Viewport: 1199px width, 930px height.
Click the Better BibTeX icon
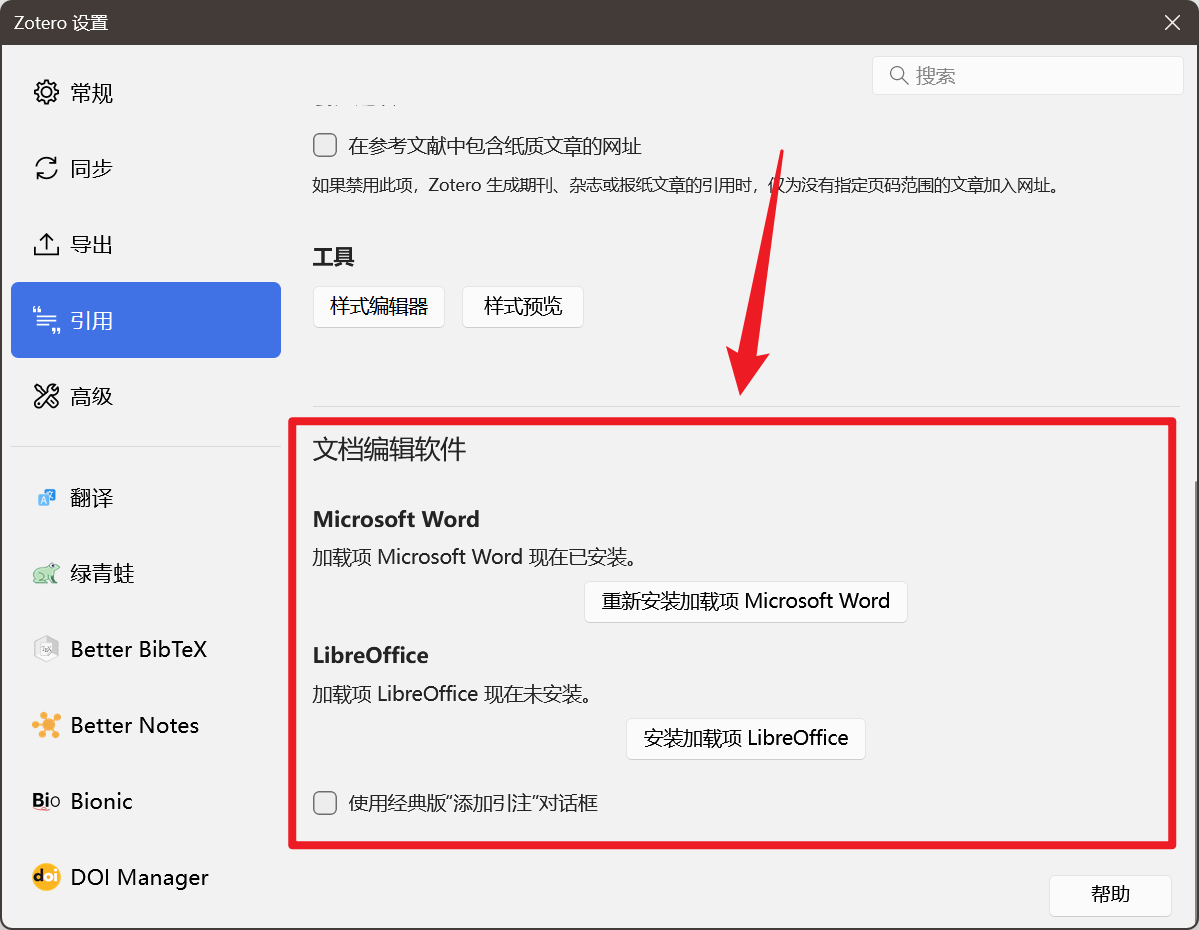click(x=46, y=650)
